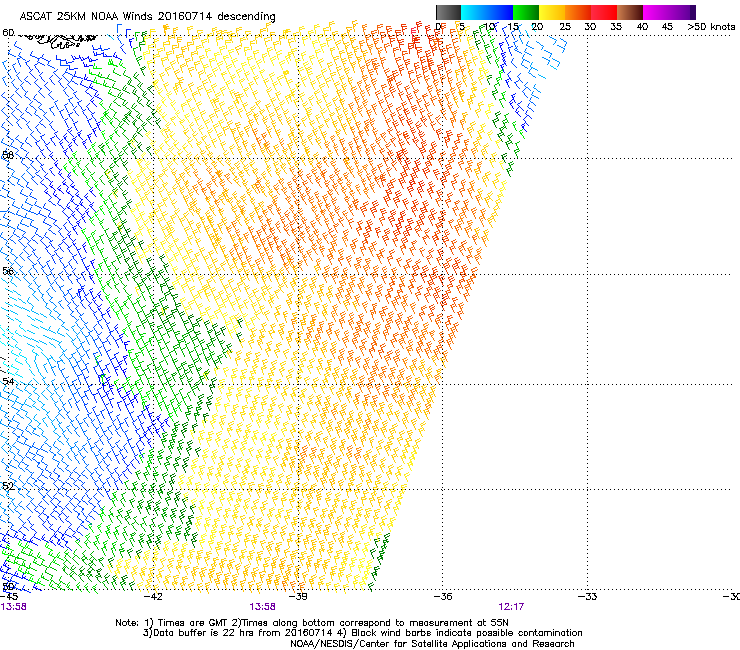Click the note line starting 'Note: 1) Times are GMT'
740x650 pixels.
(x=312, y=623)
